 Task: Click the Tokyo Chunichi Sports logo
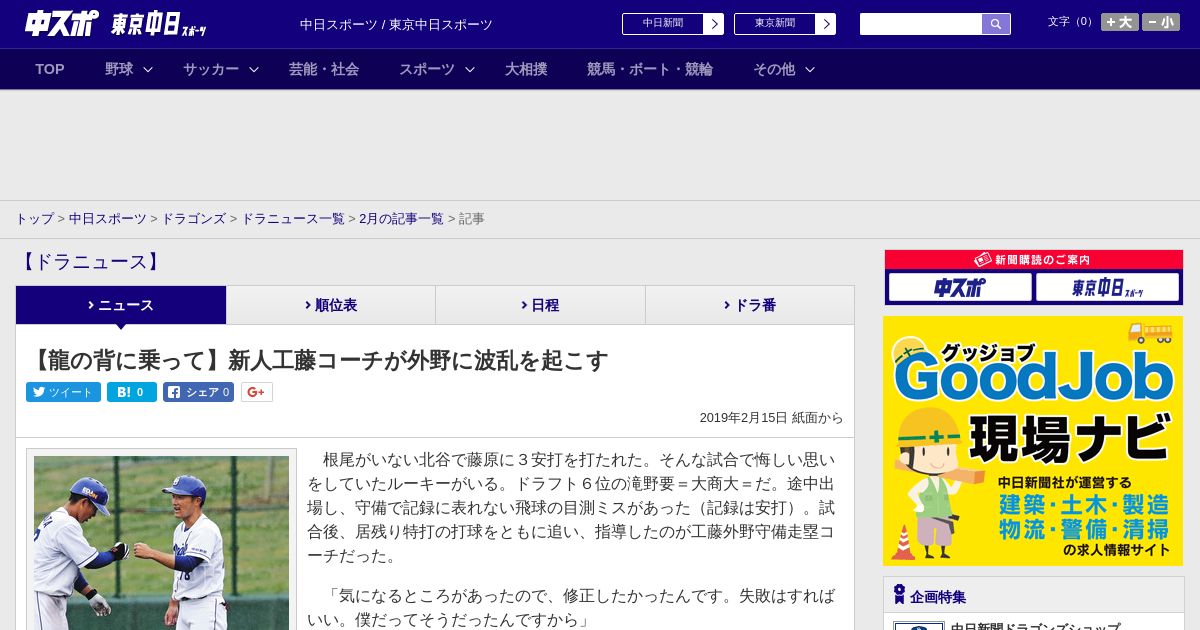click(159, 24)
